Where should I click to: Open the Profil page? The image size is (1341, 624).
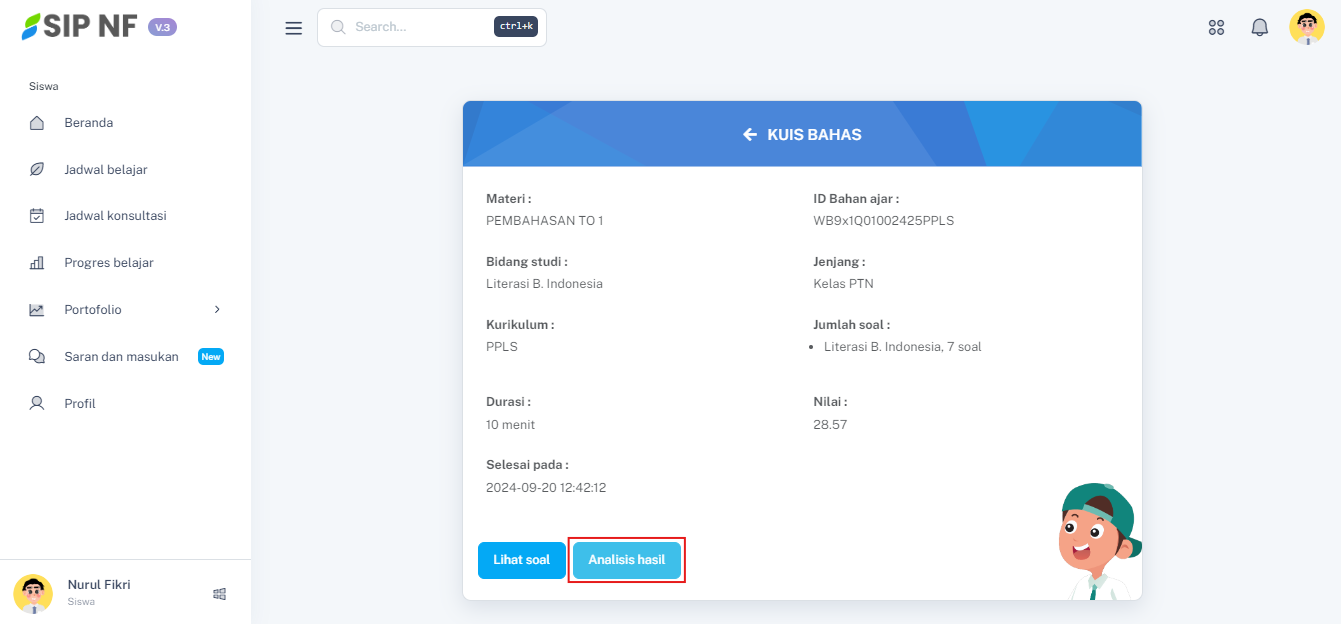pos(80,404)
